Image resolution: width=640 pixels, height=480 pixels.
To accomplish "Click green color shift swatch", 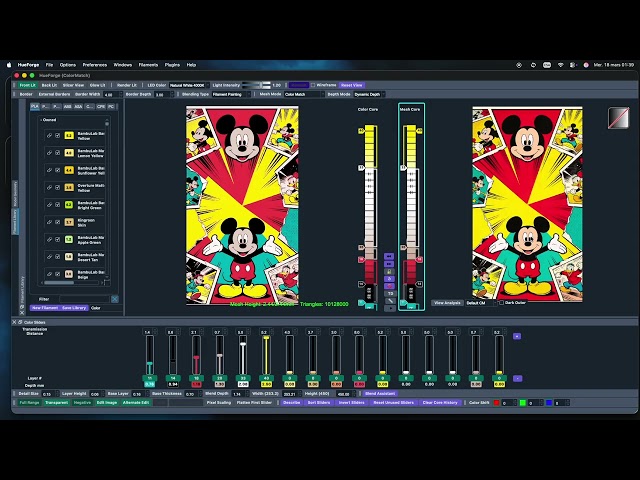I will click(x=522, y=403).
